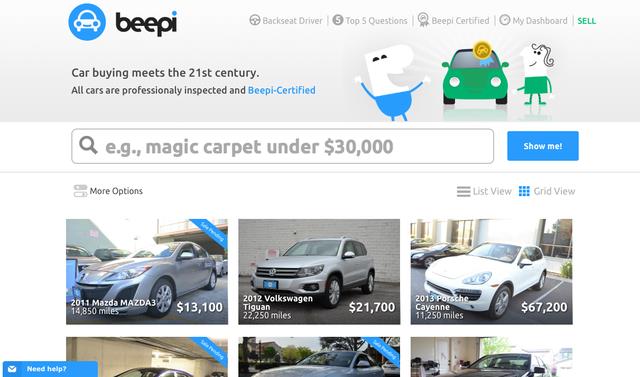This screenshot has height=377, width=640.
Task: Click the number 5 circle icon
Action: click(x=338, y=20)
